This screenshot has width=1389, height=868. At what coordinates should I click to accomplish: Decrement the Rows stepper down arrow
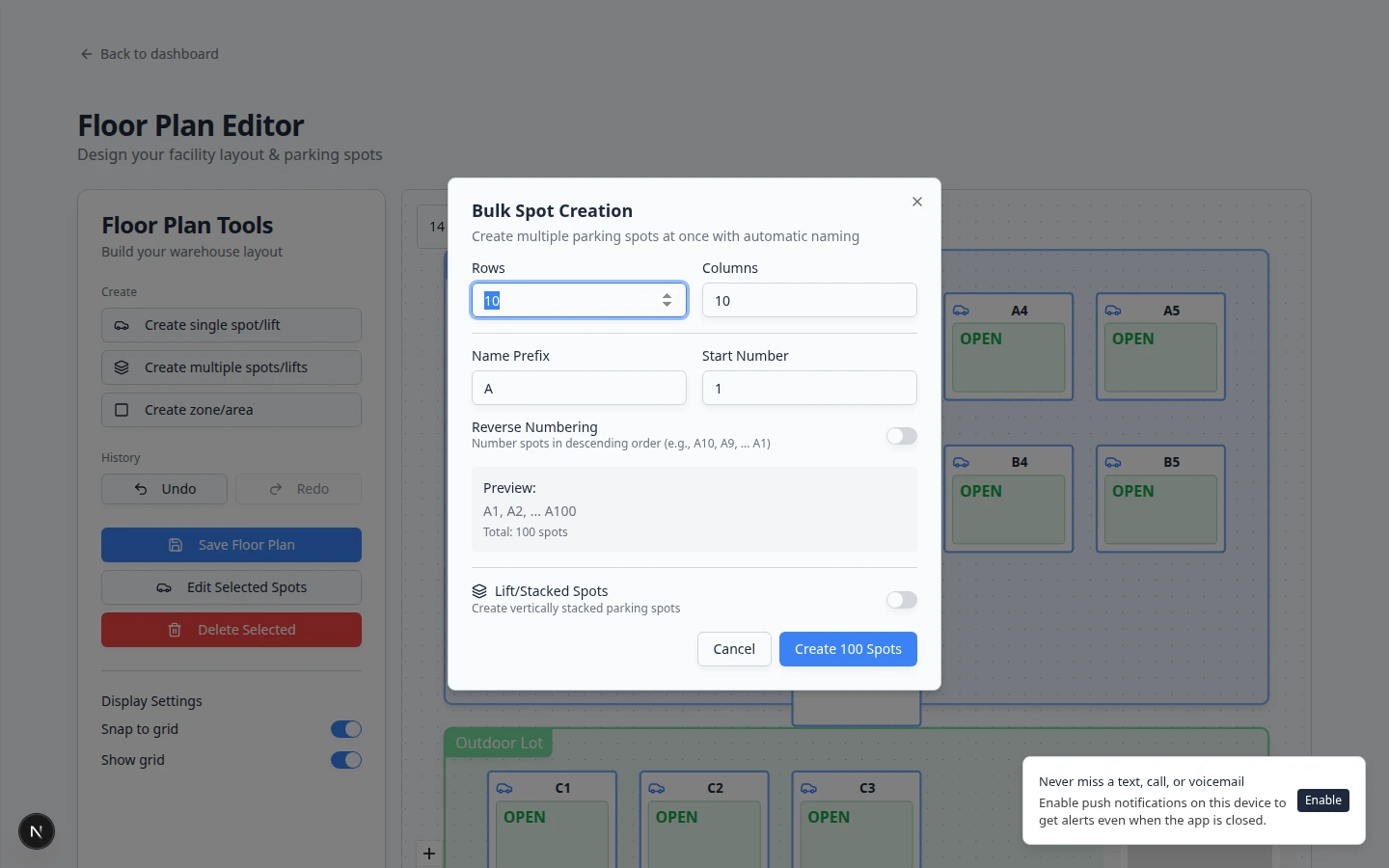coord(667,305)
